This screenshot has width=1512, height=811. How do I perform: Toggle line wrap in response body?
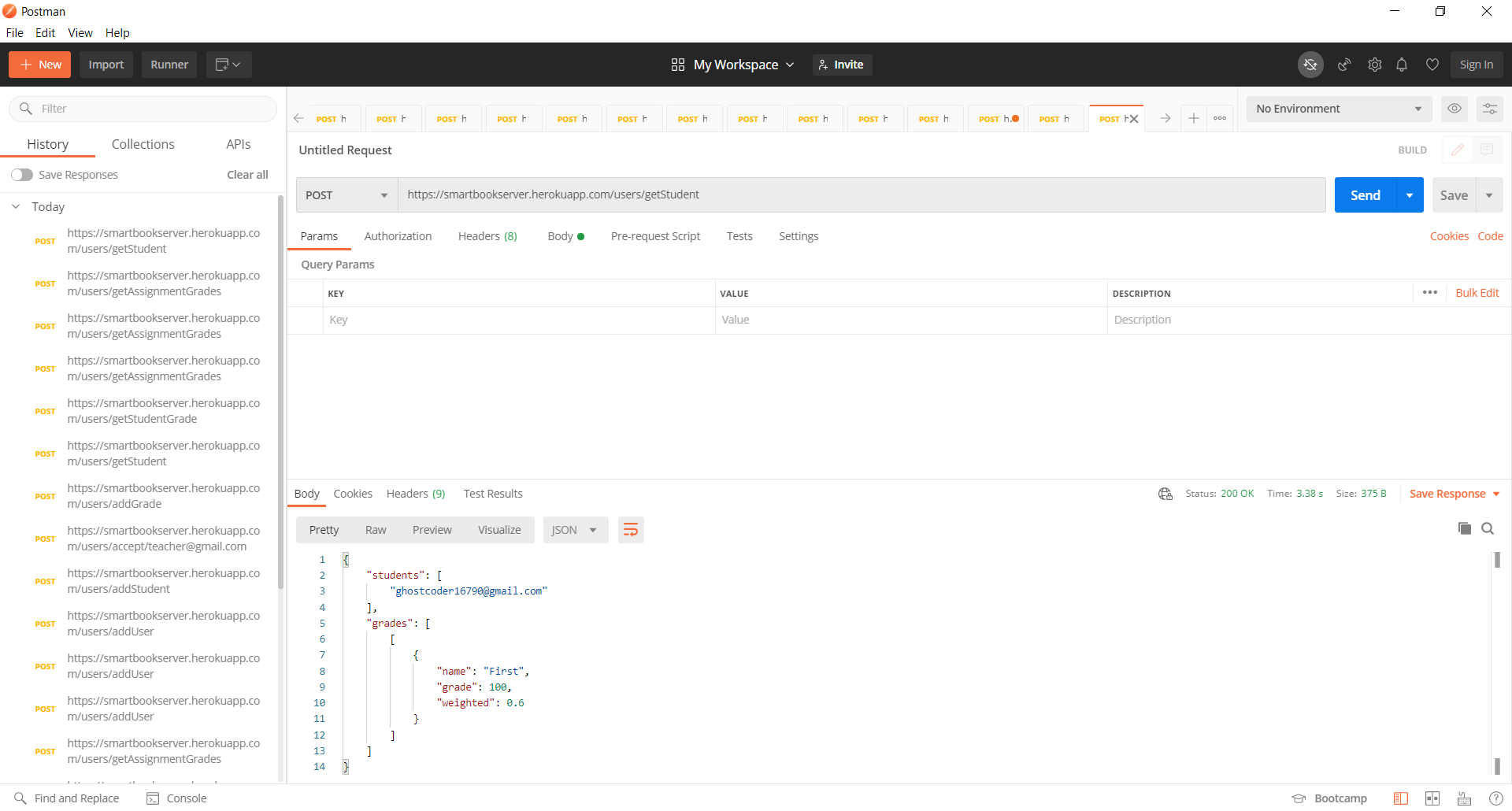coord(631,530)
